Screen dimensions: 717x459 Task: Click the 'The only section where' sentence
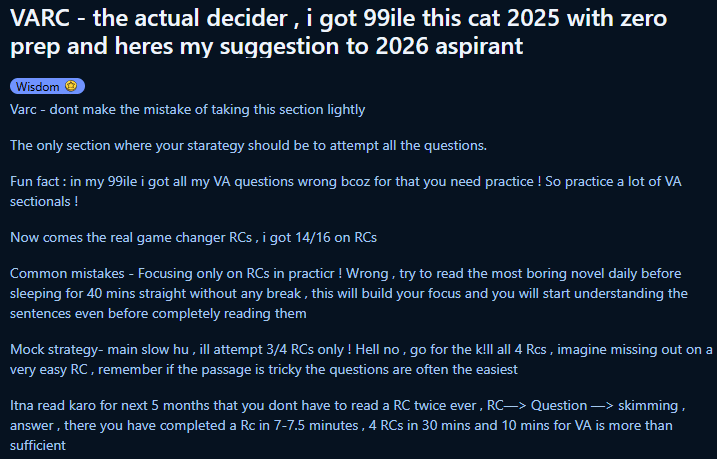tap(248, 145)
